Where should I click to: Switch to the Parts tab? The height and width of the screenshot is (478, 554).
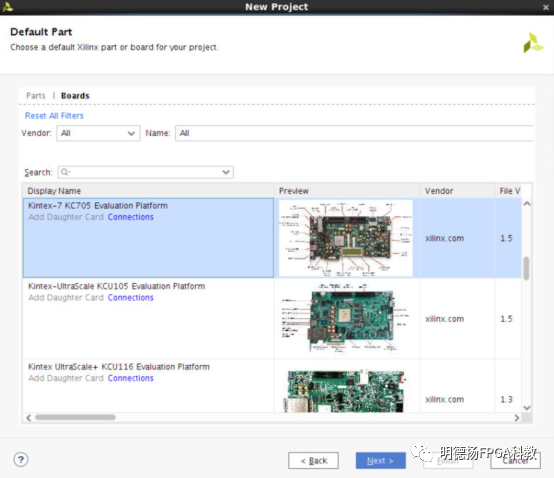pyautogui.click(x=36, y=96)
